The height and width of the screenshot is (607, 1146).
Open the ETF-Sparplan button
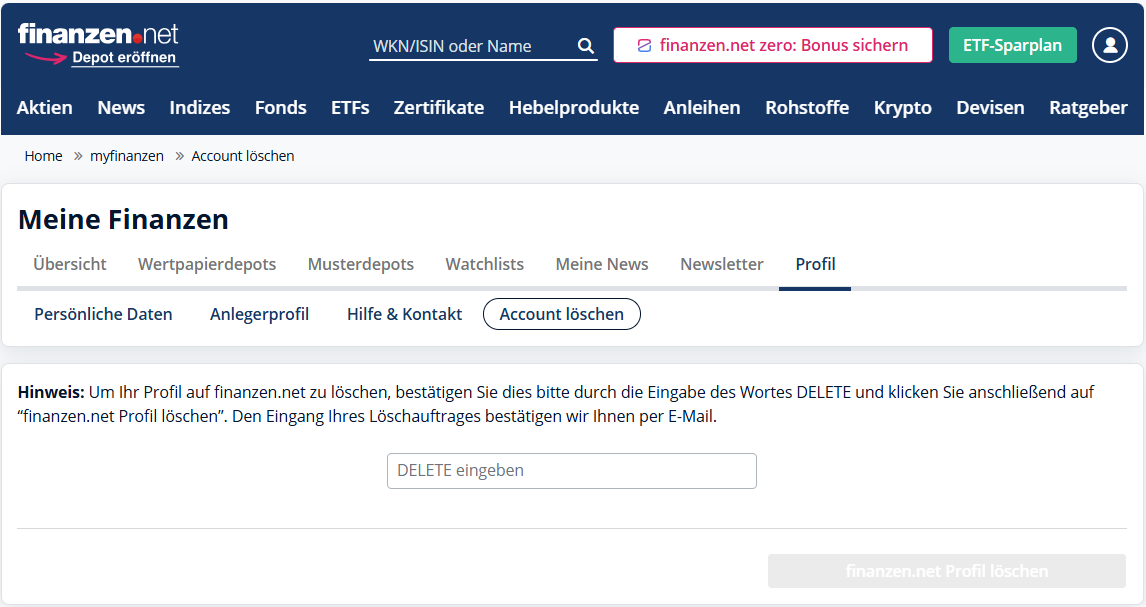1012,45
